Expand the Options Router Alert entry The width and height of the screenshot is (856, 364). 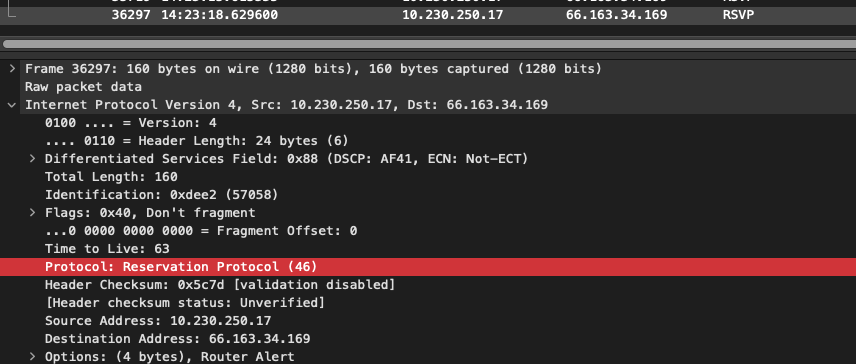click(x=32, y=357)
